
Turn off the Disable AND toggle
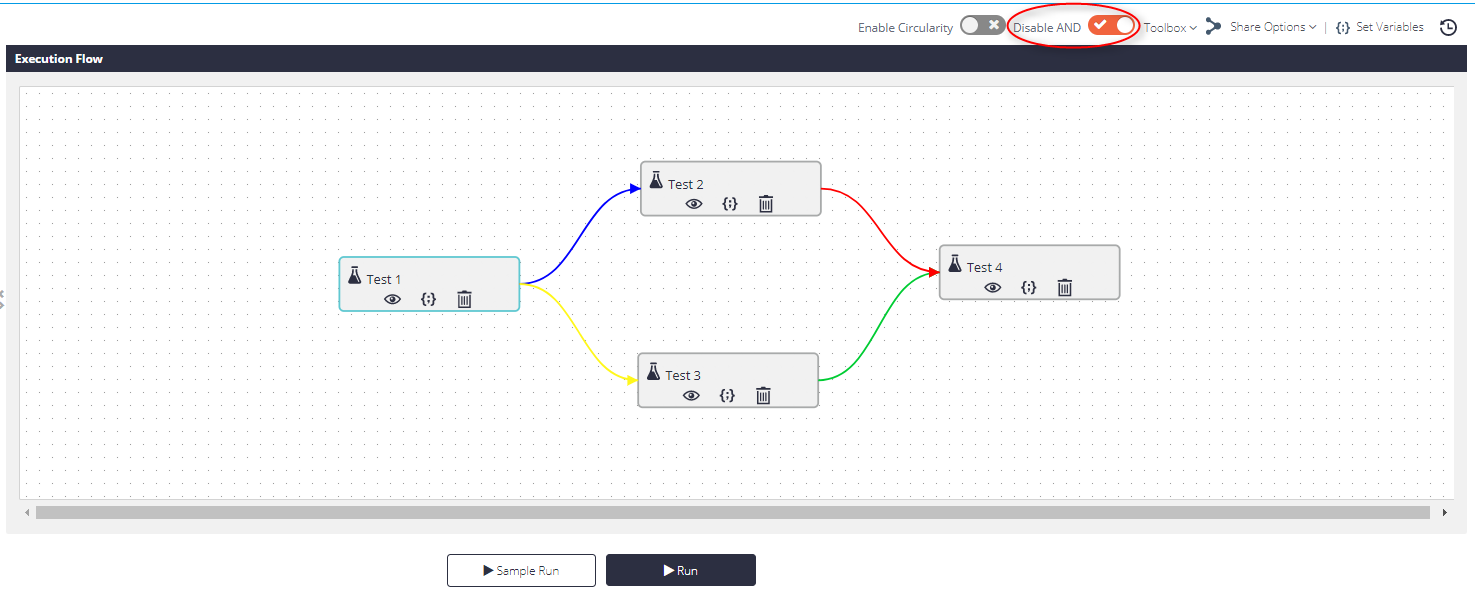(x=1110, y=25)
